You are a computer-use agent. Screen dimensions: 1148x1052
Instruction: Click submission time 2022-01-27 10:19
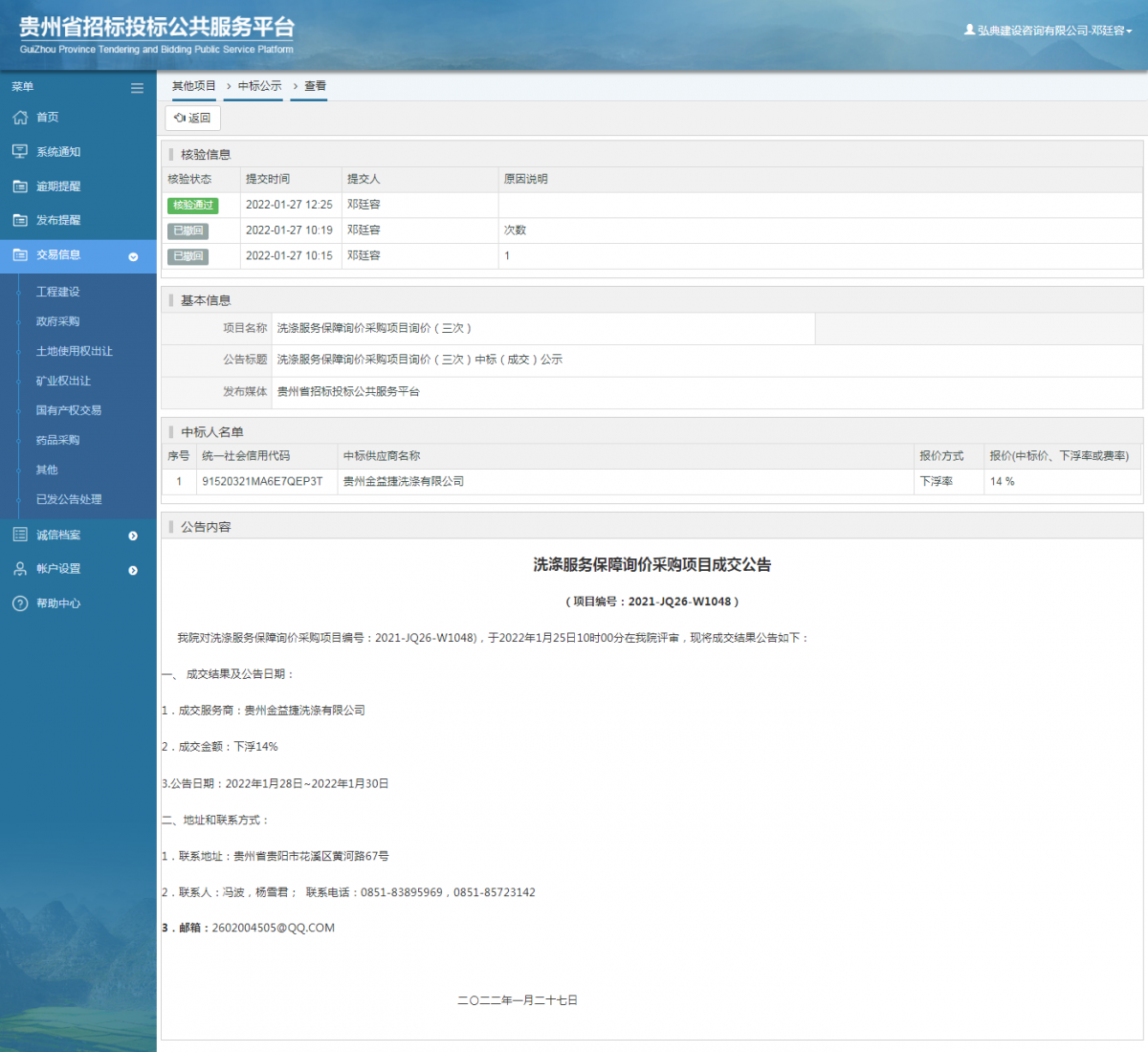(x=289, y=230)
